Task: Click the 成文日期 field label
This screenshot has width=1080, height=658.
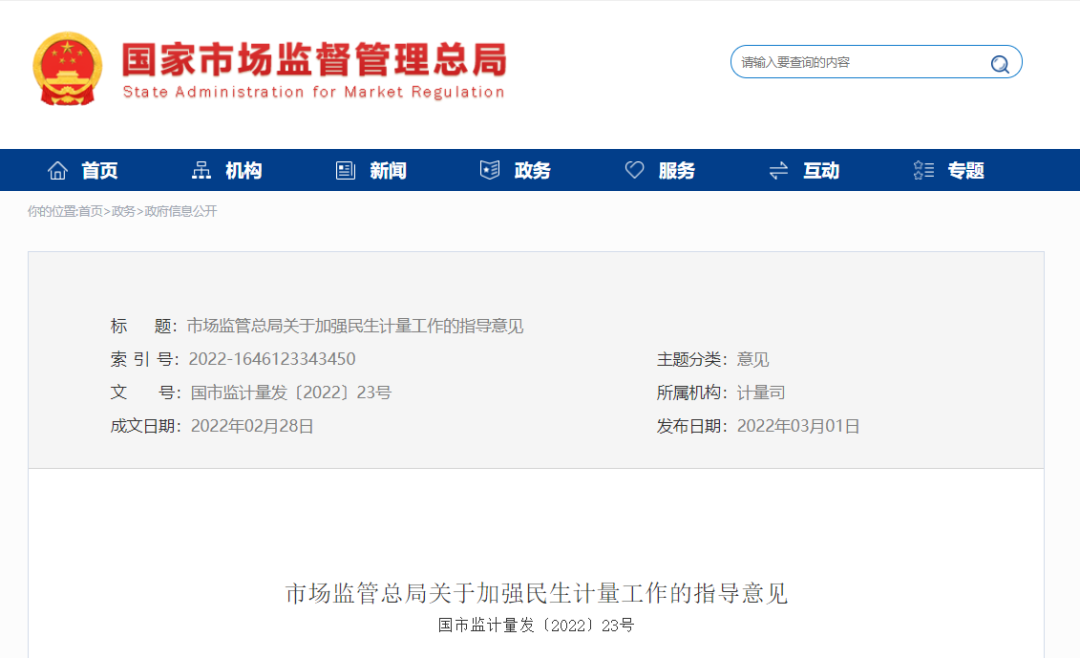Action: (145, 426)
